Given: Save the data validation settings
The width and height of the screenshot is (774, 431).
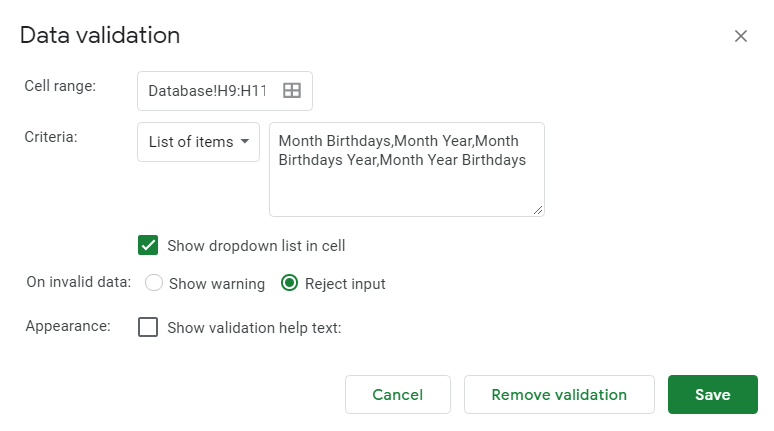Looking at the screenshot, I should point(713,394).
